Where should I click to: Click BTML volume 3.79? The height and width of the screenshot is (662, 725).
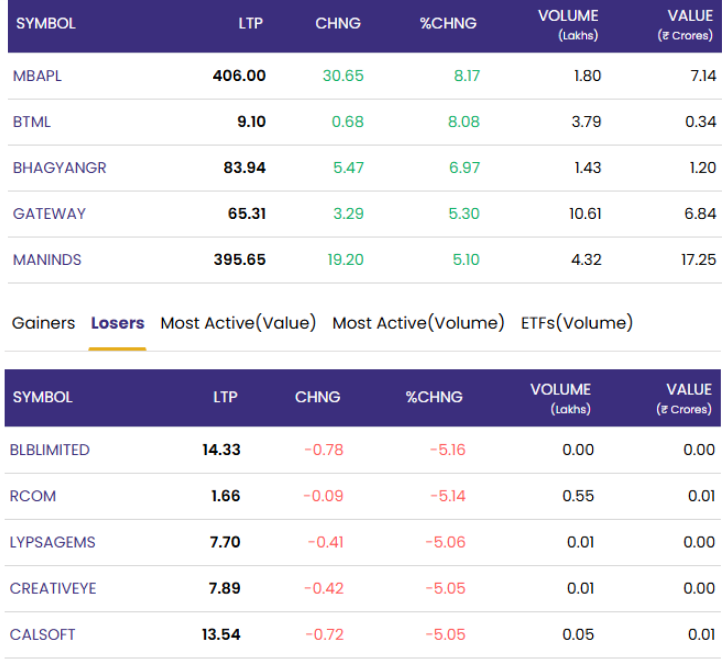point(586,122)
